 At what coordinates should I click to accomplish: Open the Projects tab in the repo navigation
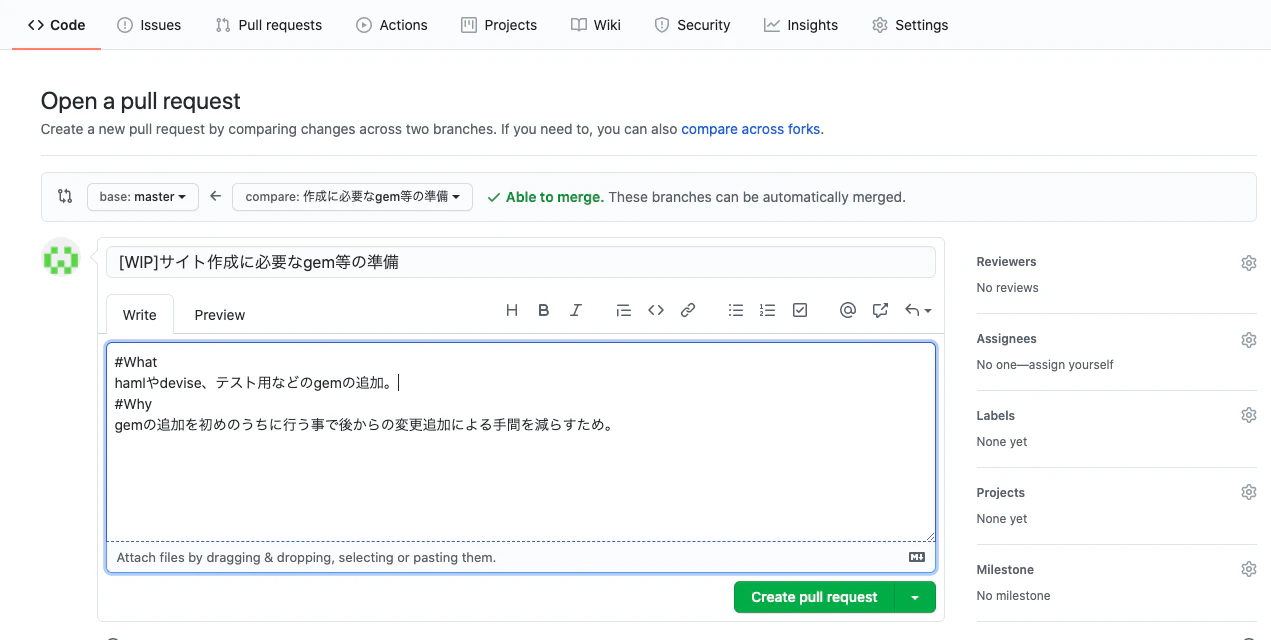499,25
